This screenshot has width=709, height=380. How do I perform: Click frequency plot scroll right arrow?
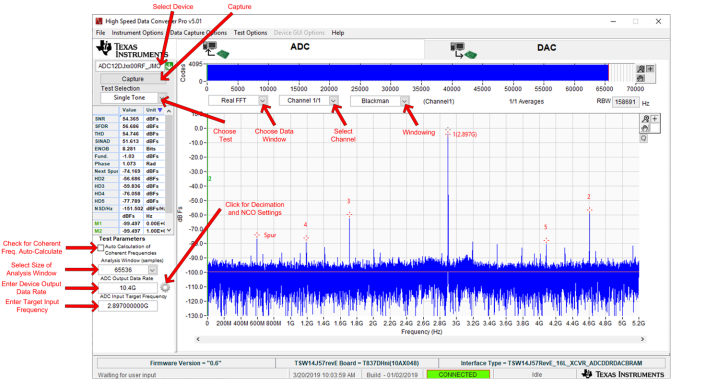pyautogui.click(x=642, y=339)
